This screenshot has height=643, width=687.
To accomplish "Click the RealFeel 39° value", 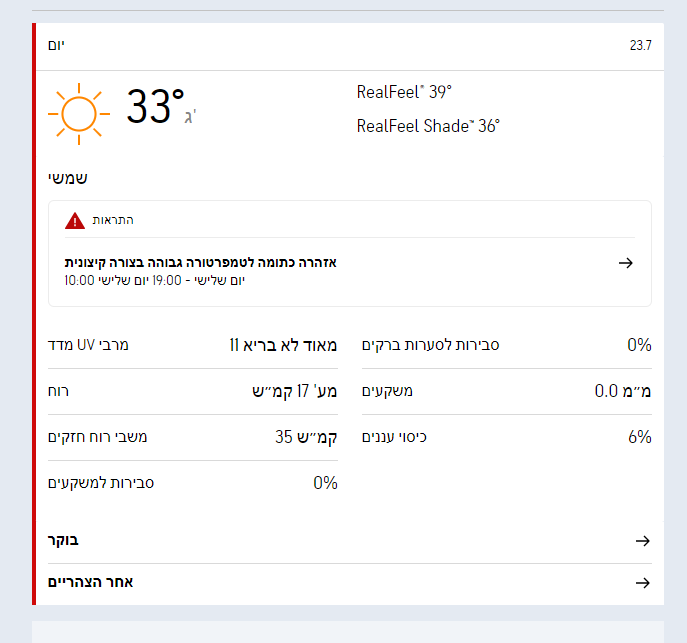I will tap(404, 92).
